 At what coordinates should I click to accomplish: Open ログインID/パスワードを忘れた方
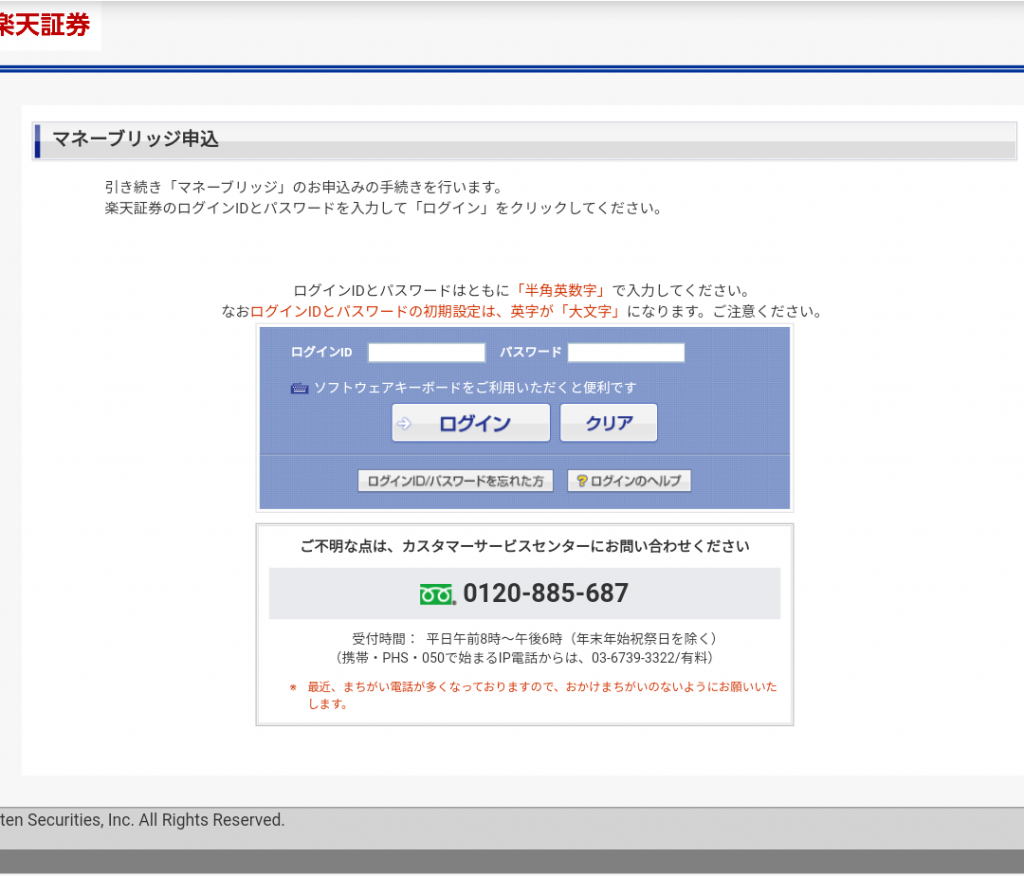pos(455,481)
